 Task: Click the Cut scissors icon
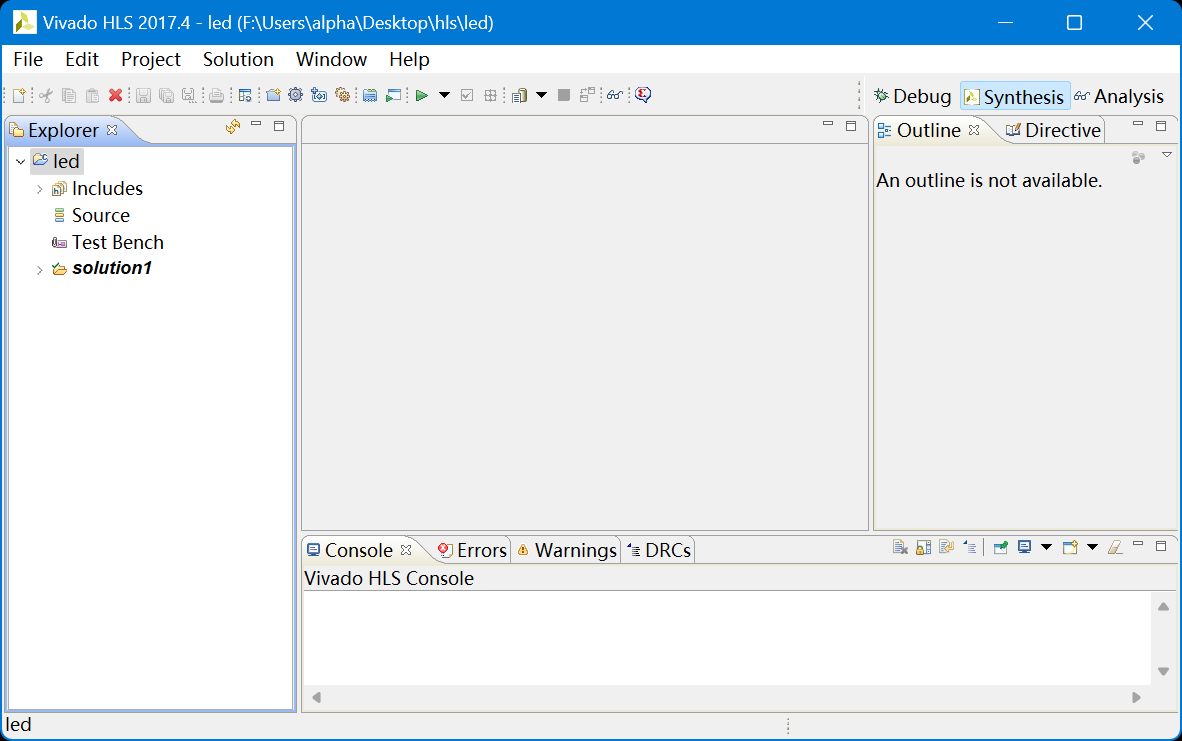tap(45, 95)
